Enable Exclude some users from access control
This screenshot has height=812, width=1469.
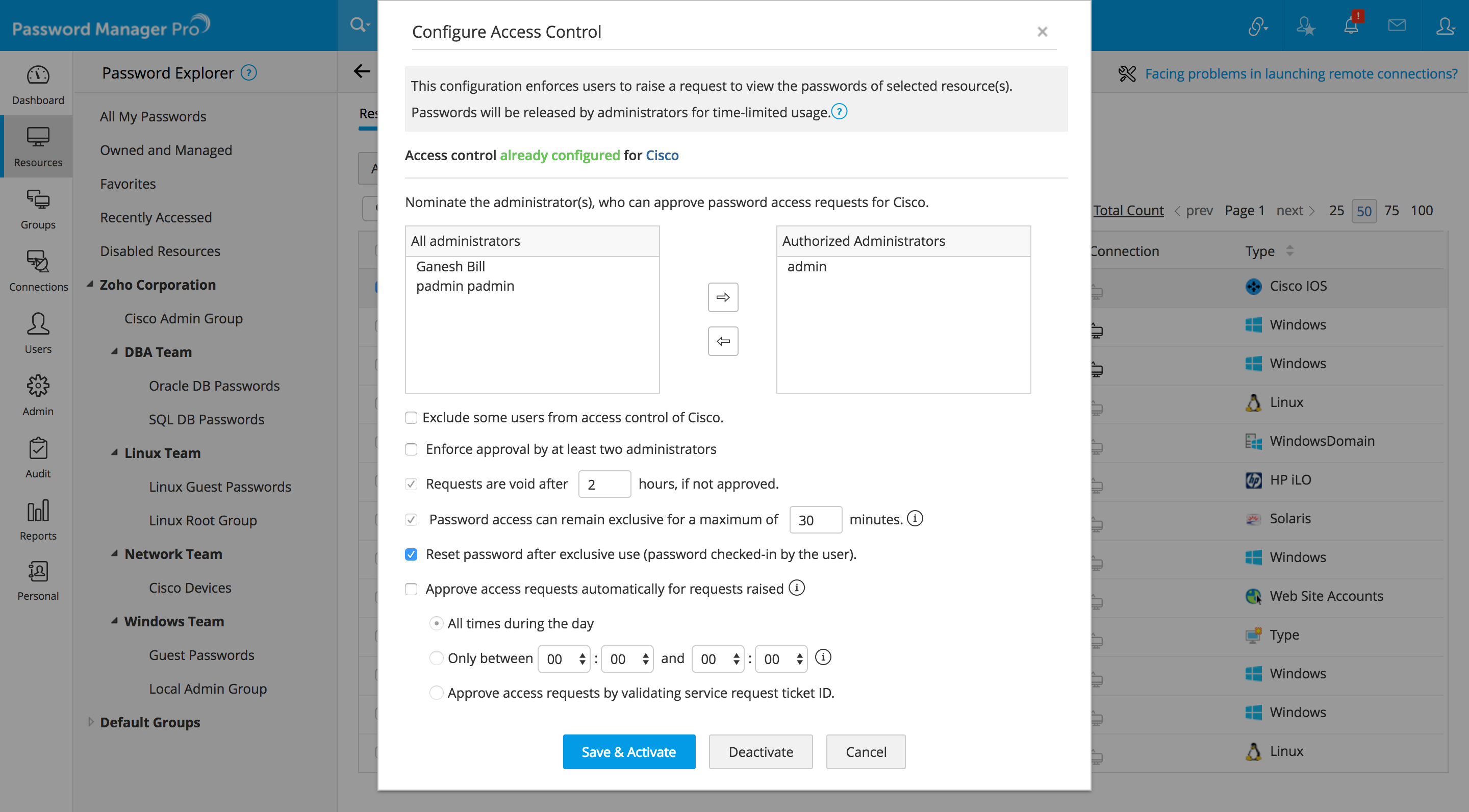tap(411, 418)
